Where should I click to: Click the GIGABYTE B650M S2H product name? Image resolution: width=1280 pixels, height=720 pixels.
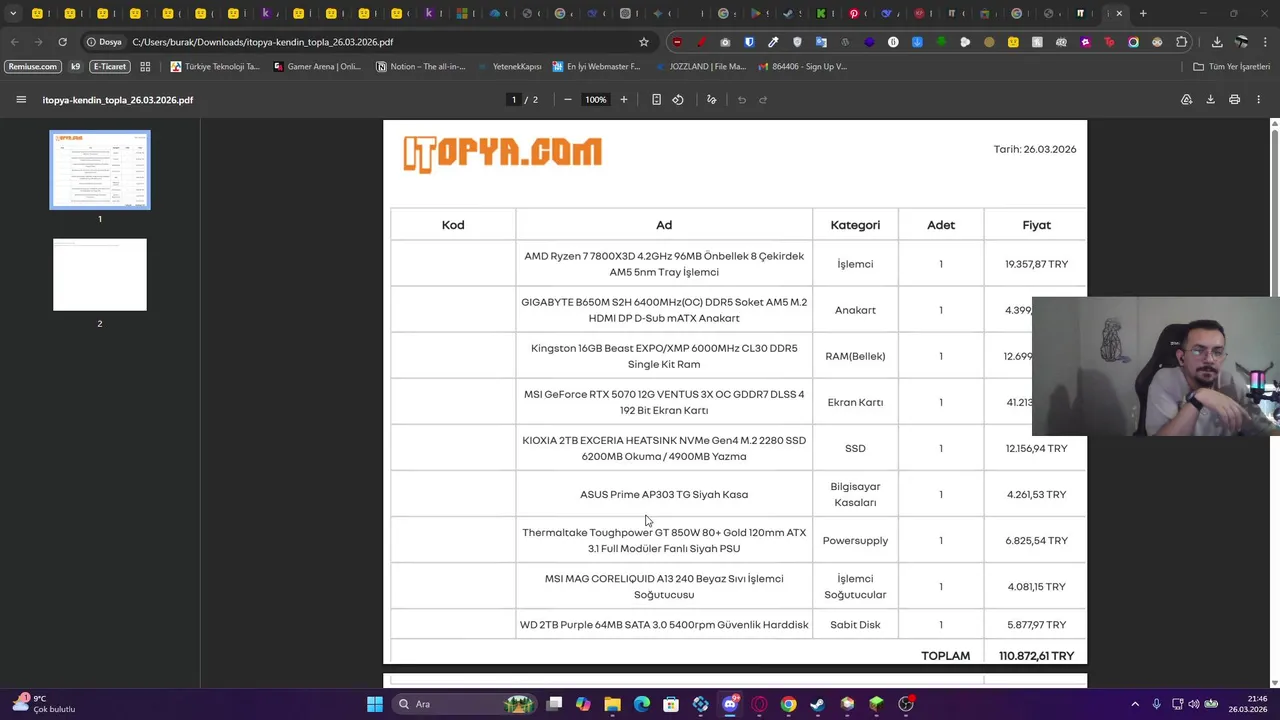pos(664,310)
